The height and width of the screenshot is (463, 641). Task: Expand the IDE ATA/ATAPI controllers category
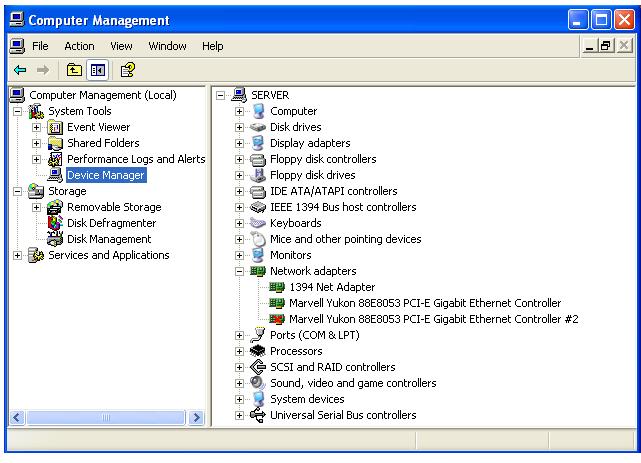click(240, 191)
